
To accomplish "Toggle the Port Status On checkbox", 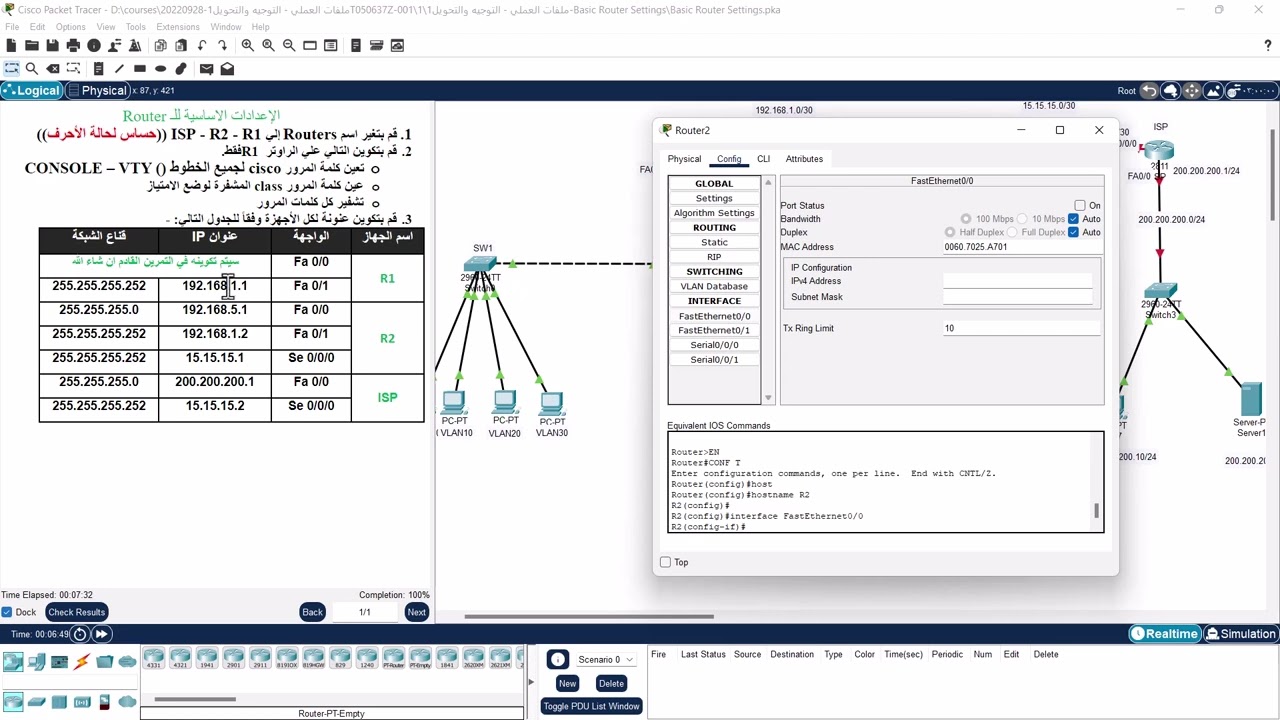I will [x=1080, y=206].
